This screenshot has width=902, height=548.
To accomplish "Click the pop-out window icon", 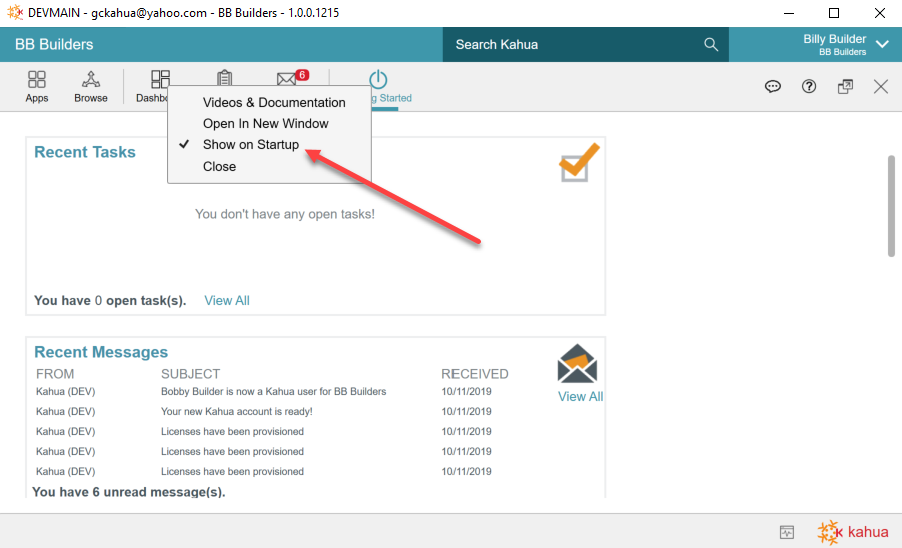I will 845,87.
